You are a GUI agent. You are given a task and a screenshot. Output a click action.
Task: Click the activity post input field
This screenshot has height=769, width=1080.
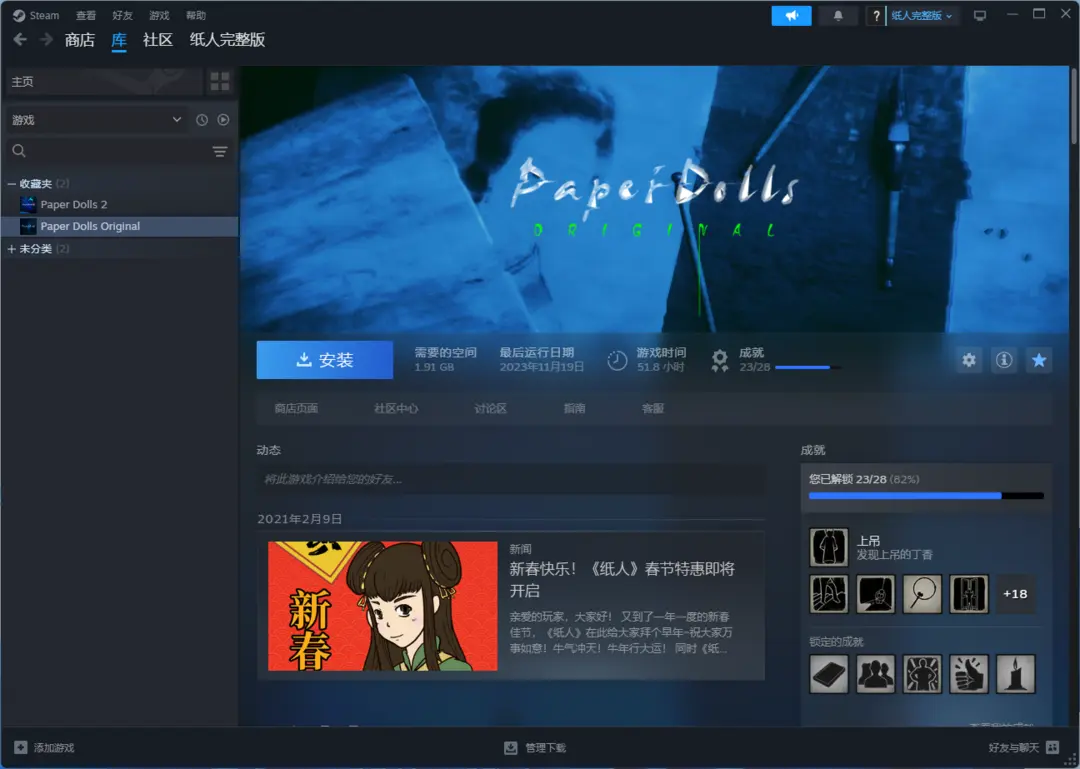(510, 479)
